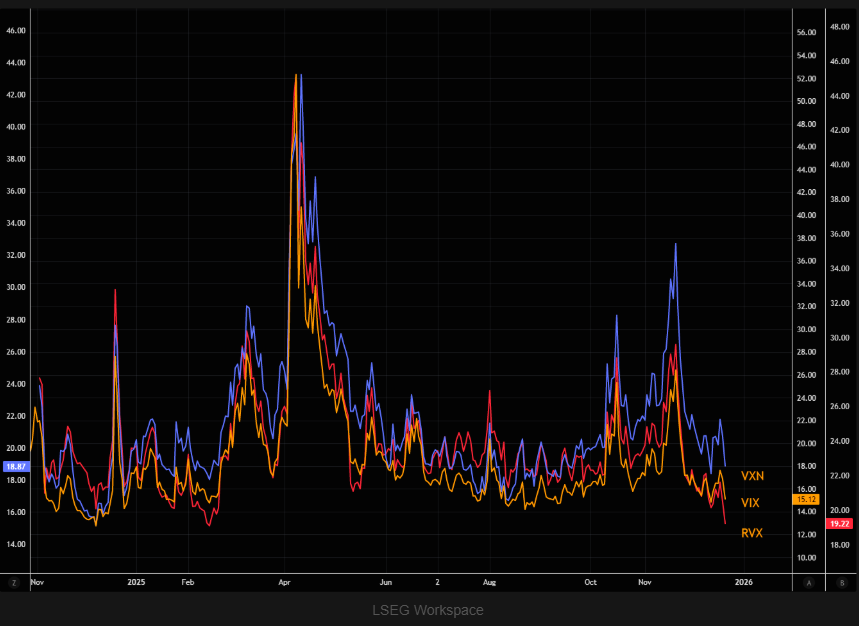859x626 pixels.
Task: Click the Oct label on time axis
Action: pyautogui.click(x=591, y=581)
